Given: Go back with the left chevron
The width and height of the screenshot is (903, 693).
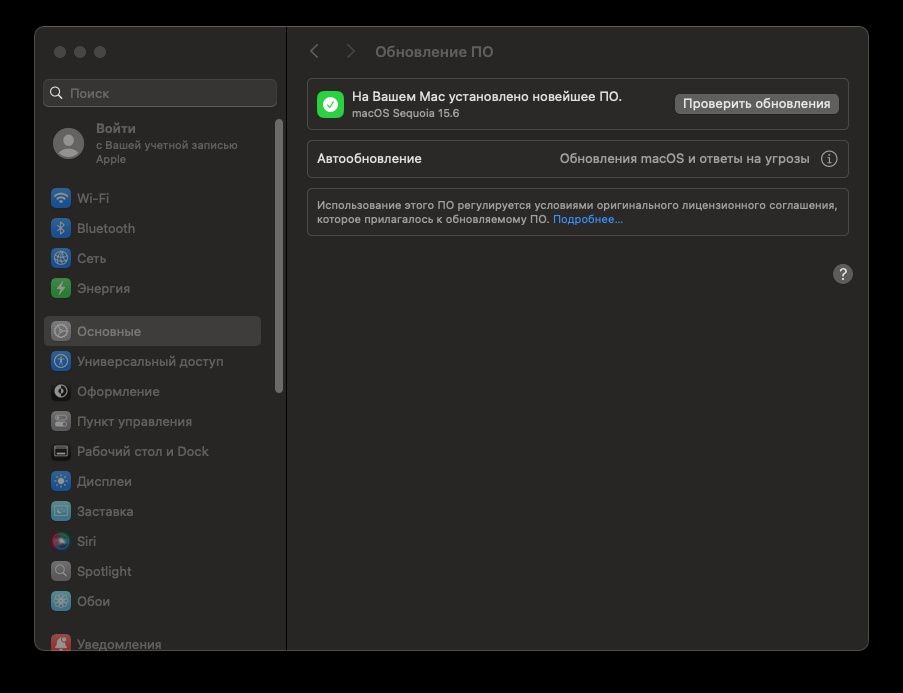Looking at the screenshot, I should pyautogui.click(x=315, y=51).
